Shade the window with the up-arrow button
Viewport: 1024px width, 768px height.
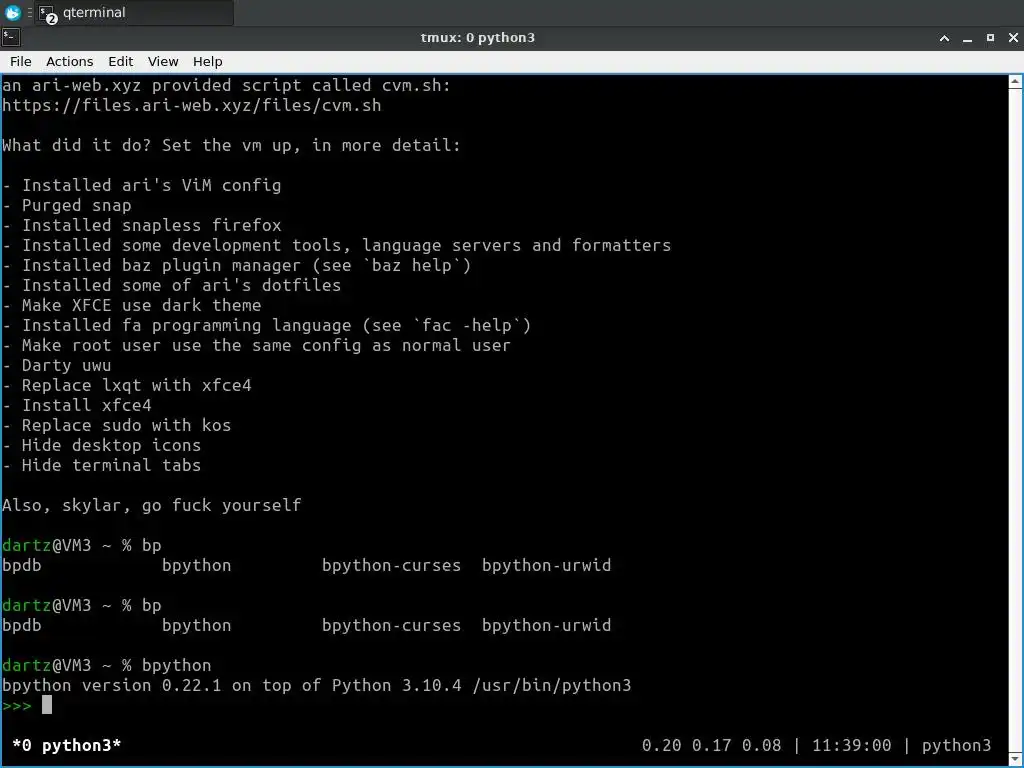[x=944, y=38]
